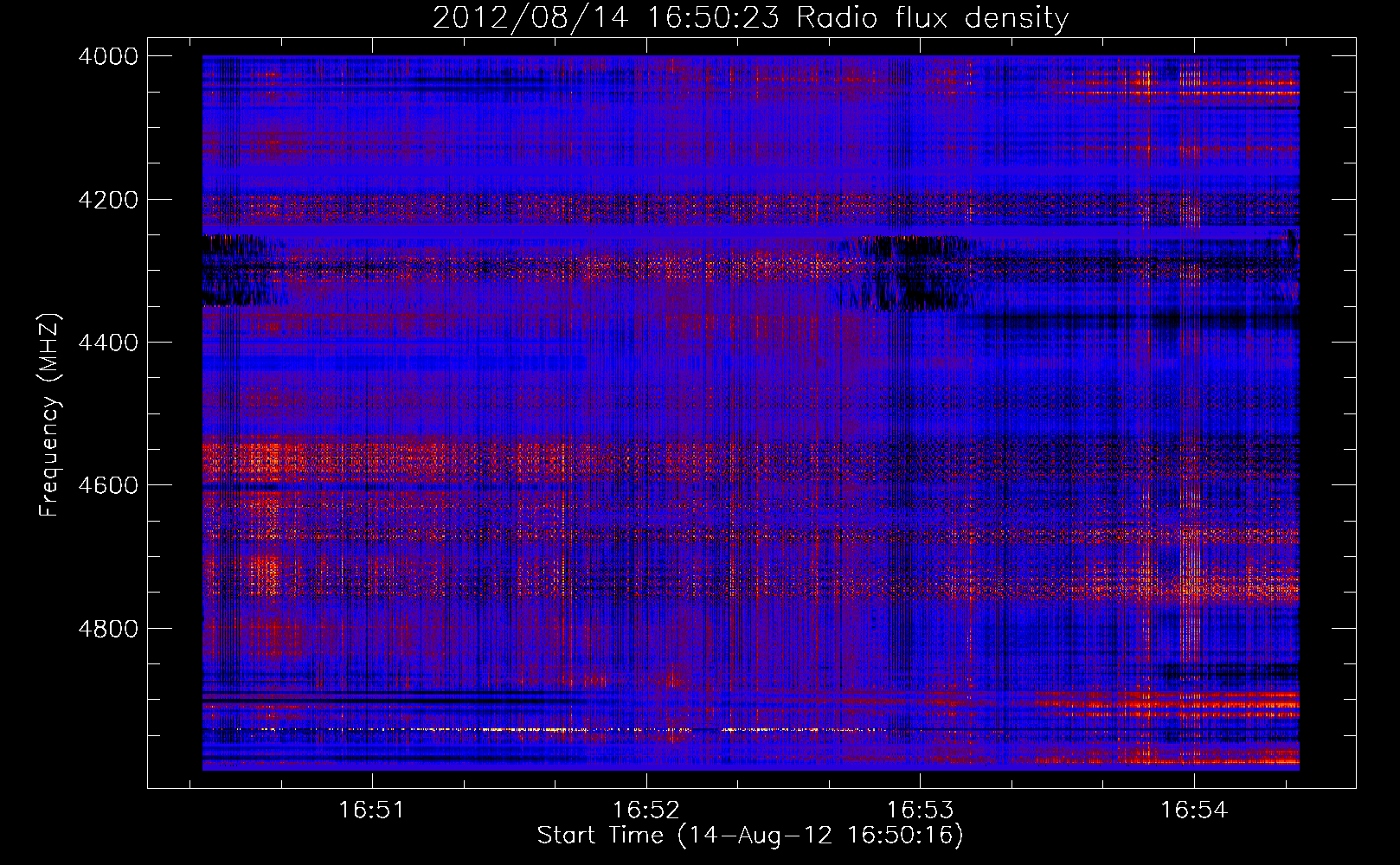This screenshot has height=865, width=1400.
Task: Select the 4000 frequency axis label
Action: [x=108, y=56]
